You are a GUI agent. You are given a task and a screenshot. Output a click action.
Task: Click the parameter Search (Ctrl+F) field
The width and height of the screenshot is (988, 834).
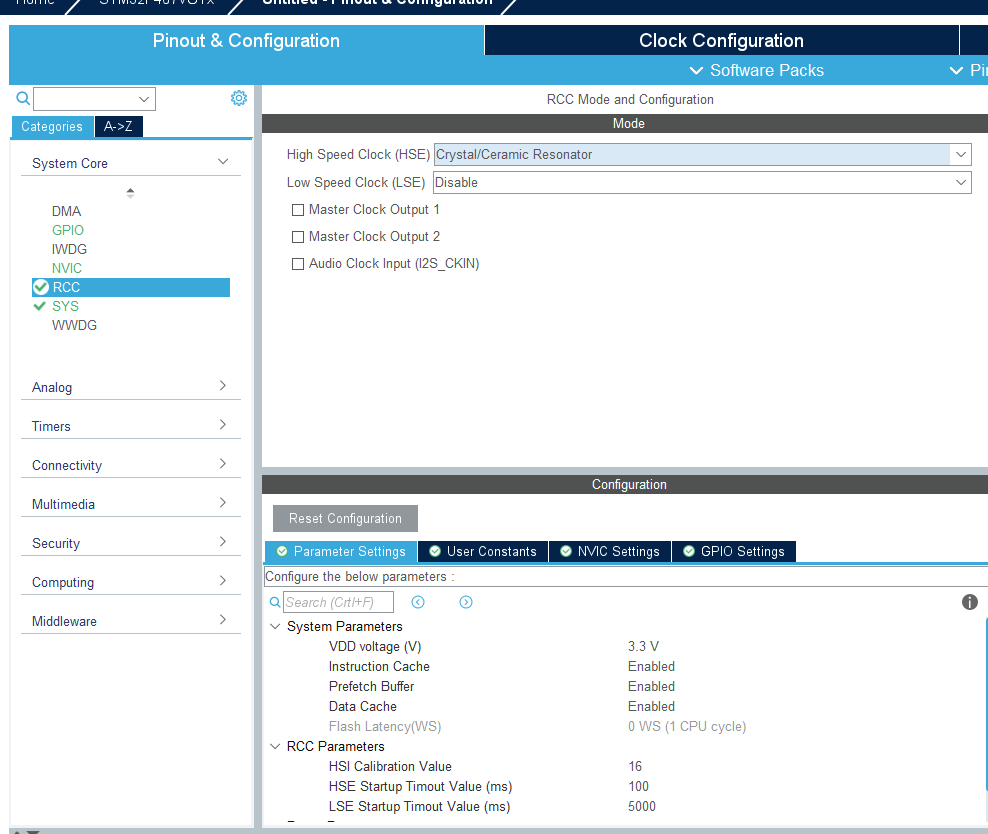click(338, 602)
